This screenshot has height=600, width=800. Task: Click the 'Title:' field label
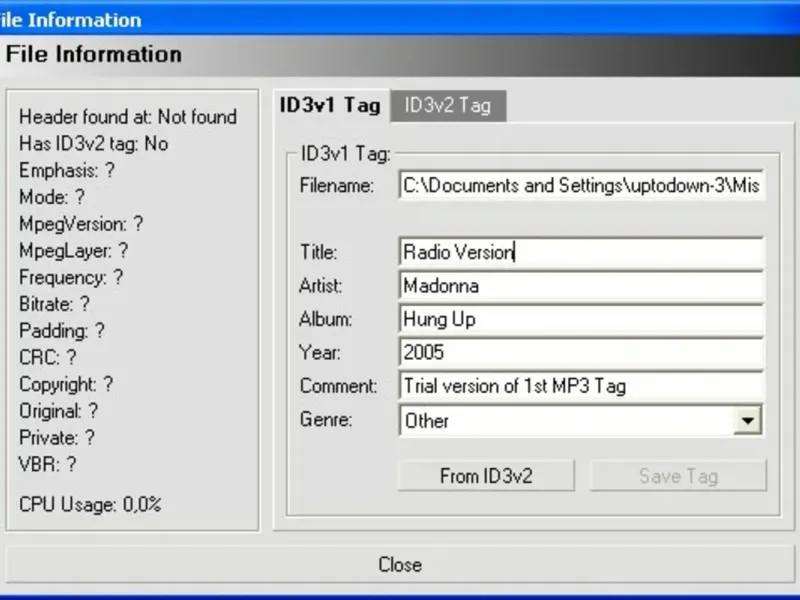pyautogui.click(x=318, y=252)
